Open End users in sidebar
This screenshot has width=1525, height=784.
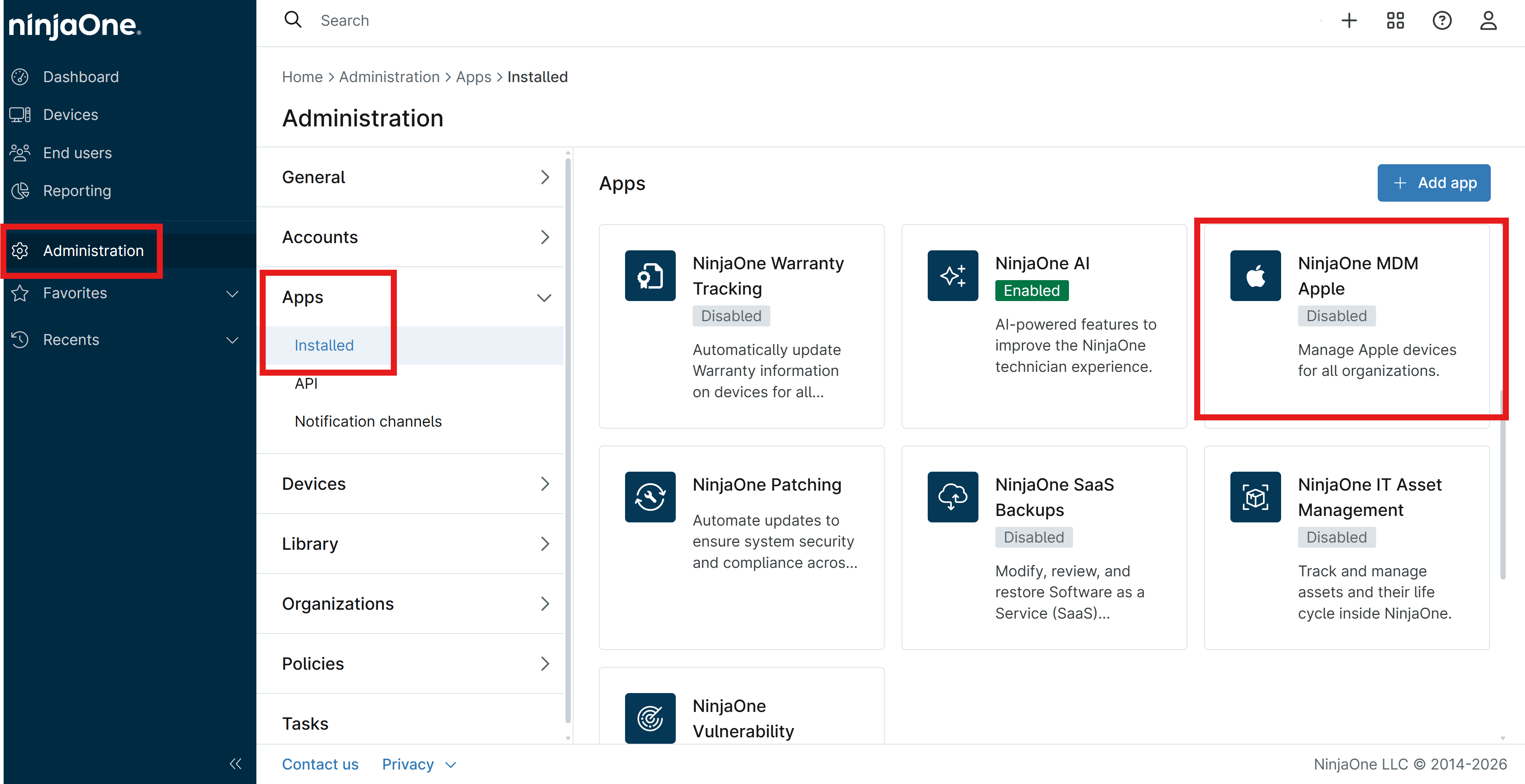pyautogui.click(x=78, y=153)
